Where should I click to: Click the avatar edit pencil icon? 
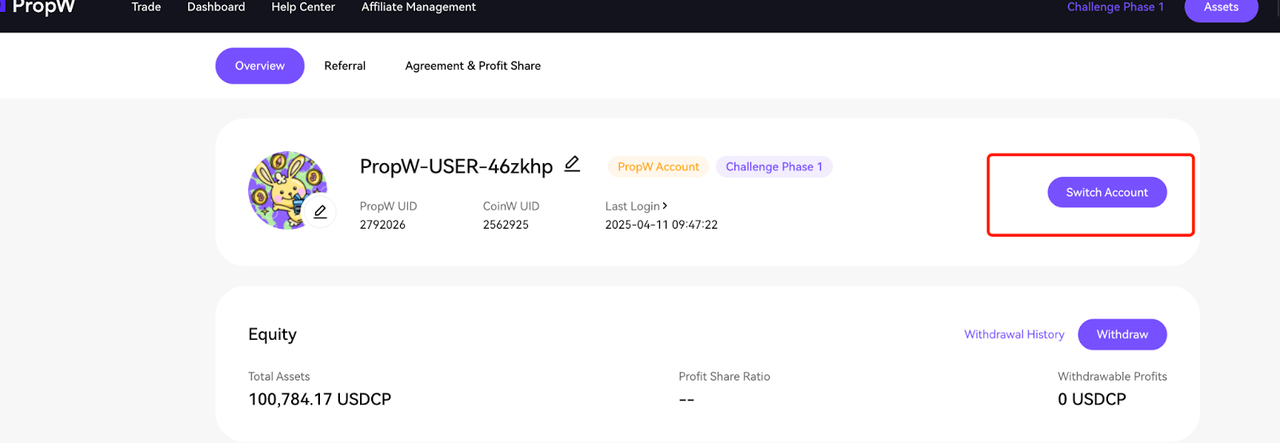[320, 211]
